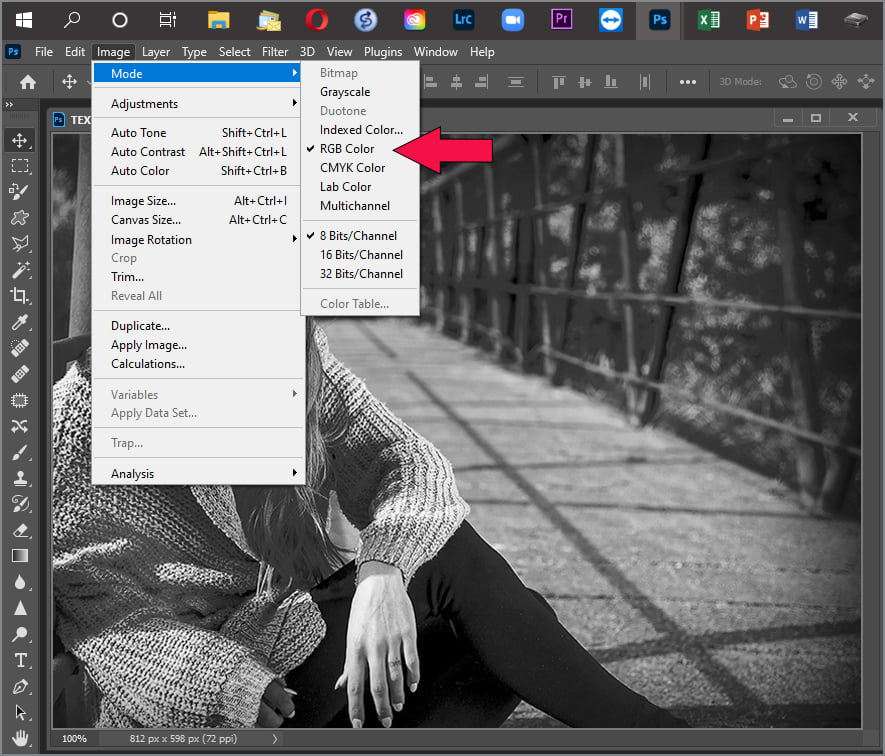Select the Eraser tool

click(x=20, y=530)
